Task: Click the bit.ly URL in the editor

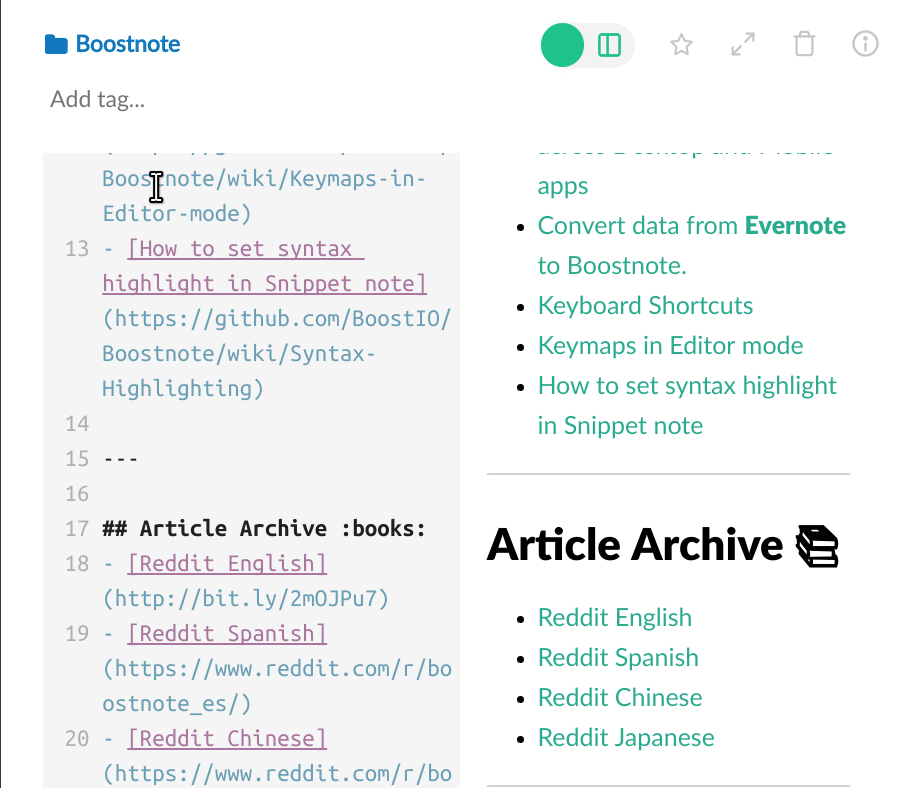Action: (x=246, y=599)
